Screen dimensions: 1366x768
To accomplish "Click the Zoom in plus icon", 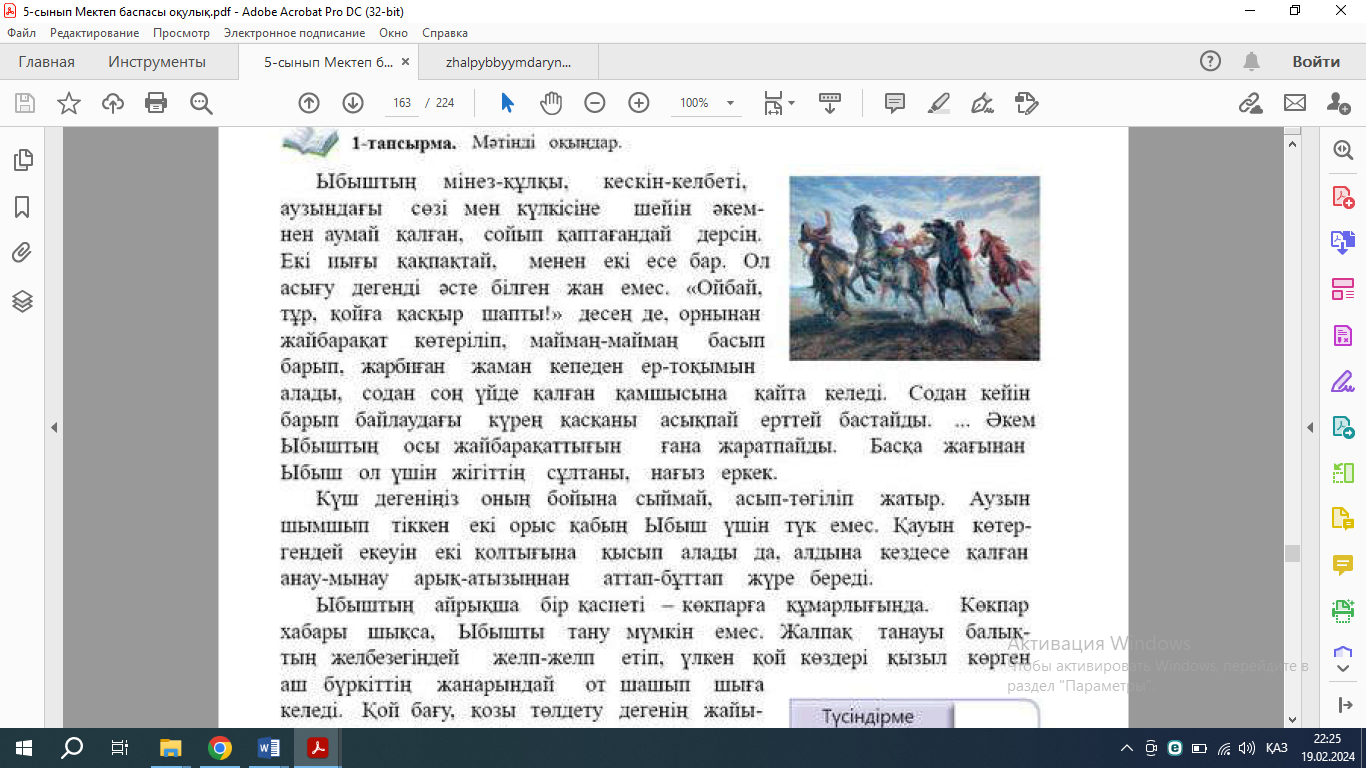I will point(639,103).
